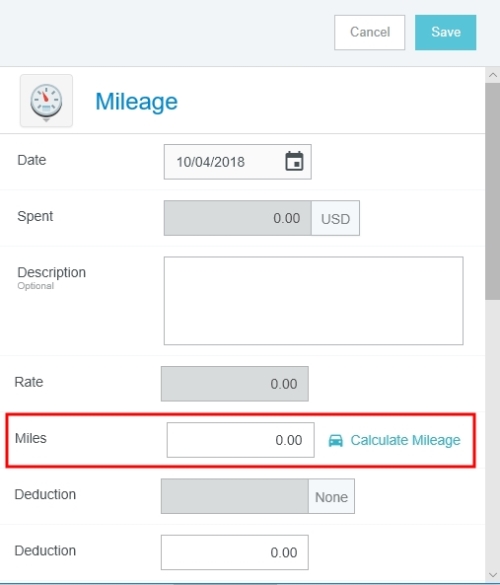Focus the Date field showing 10/04/2018
The width and height of the screenshot is (500, 585).
pyautogui.click(x=237, y=162)
